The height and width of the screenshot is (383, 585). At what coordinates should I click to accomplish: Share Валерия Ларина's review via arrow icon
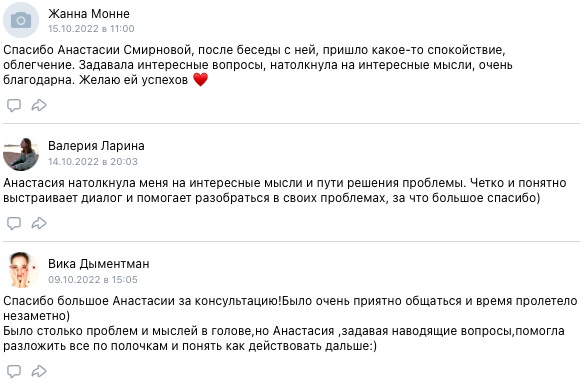click(39, 223)
